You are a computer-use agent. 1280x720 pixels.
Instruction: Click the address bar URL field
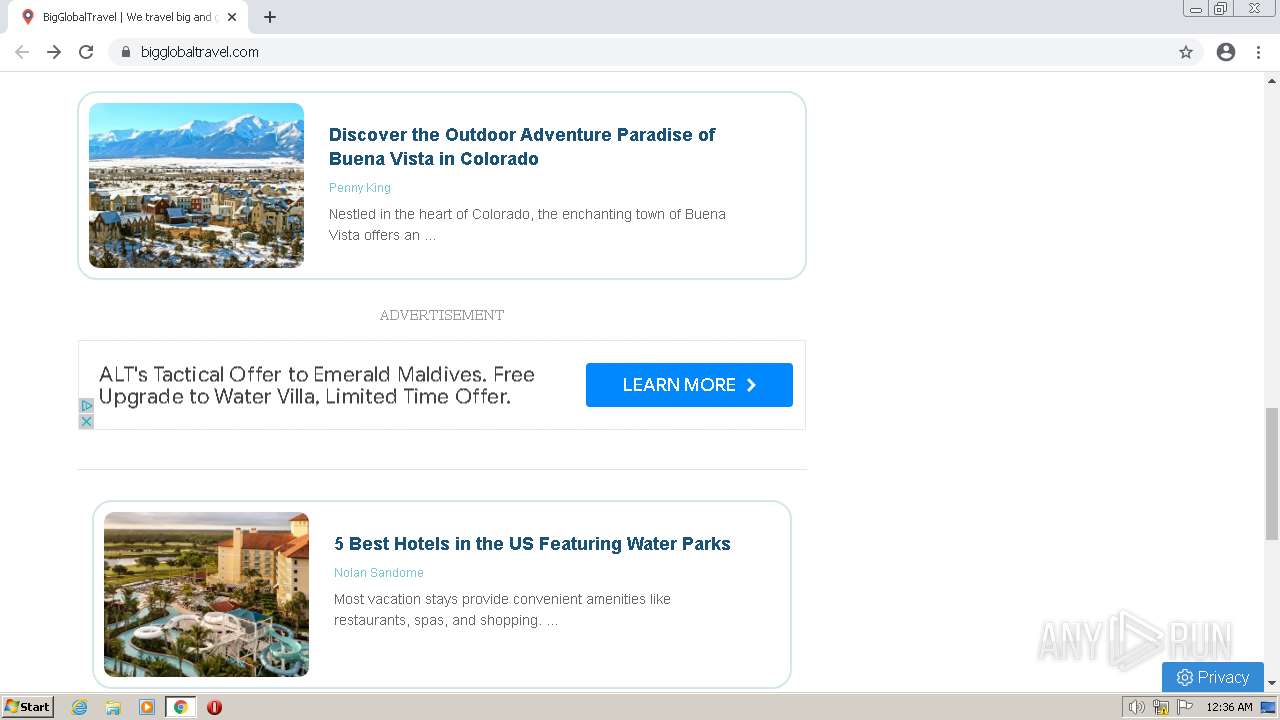pyautogui.click(x=655, y=52)
